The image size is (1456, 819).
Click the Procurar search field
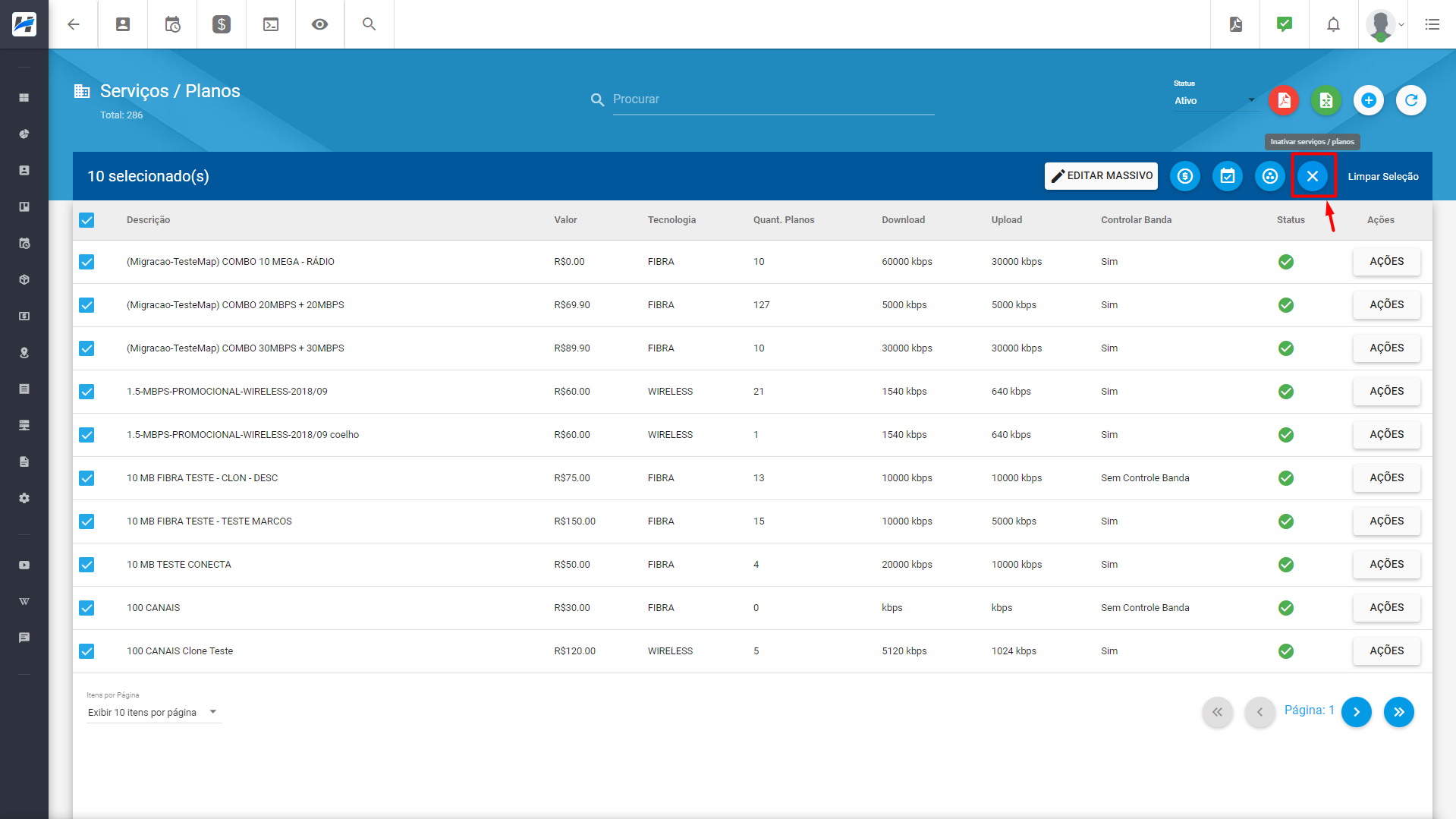coord(773,99)
